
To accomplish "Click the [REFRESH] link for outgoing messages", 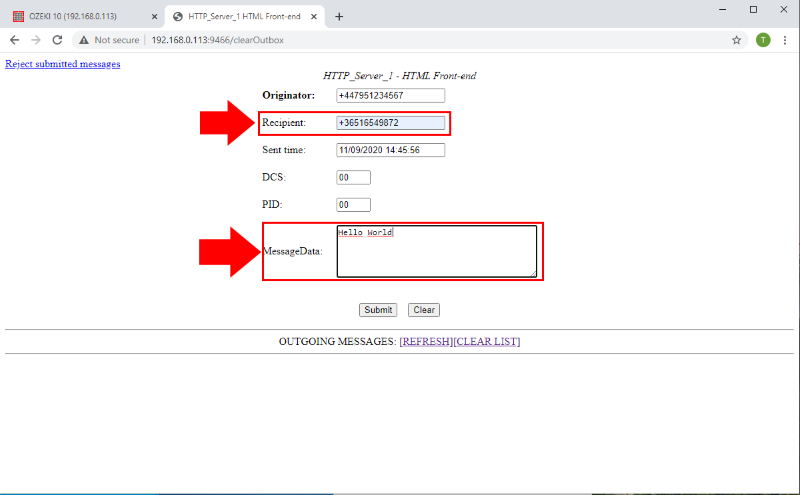I will (x=426, y=341).
